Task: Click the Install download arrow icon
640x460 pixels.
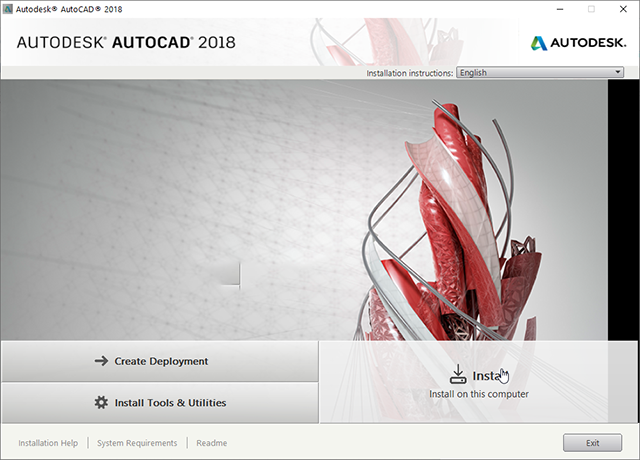Action: (x=458, y=374)
